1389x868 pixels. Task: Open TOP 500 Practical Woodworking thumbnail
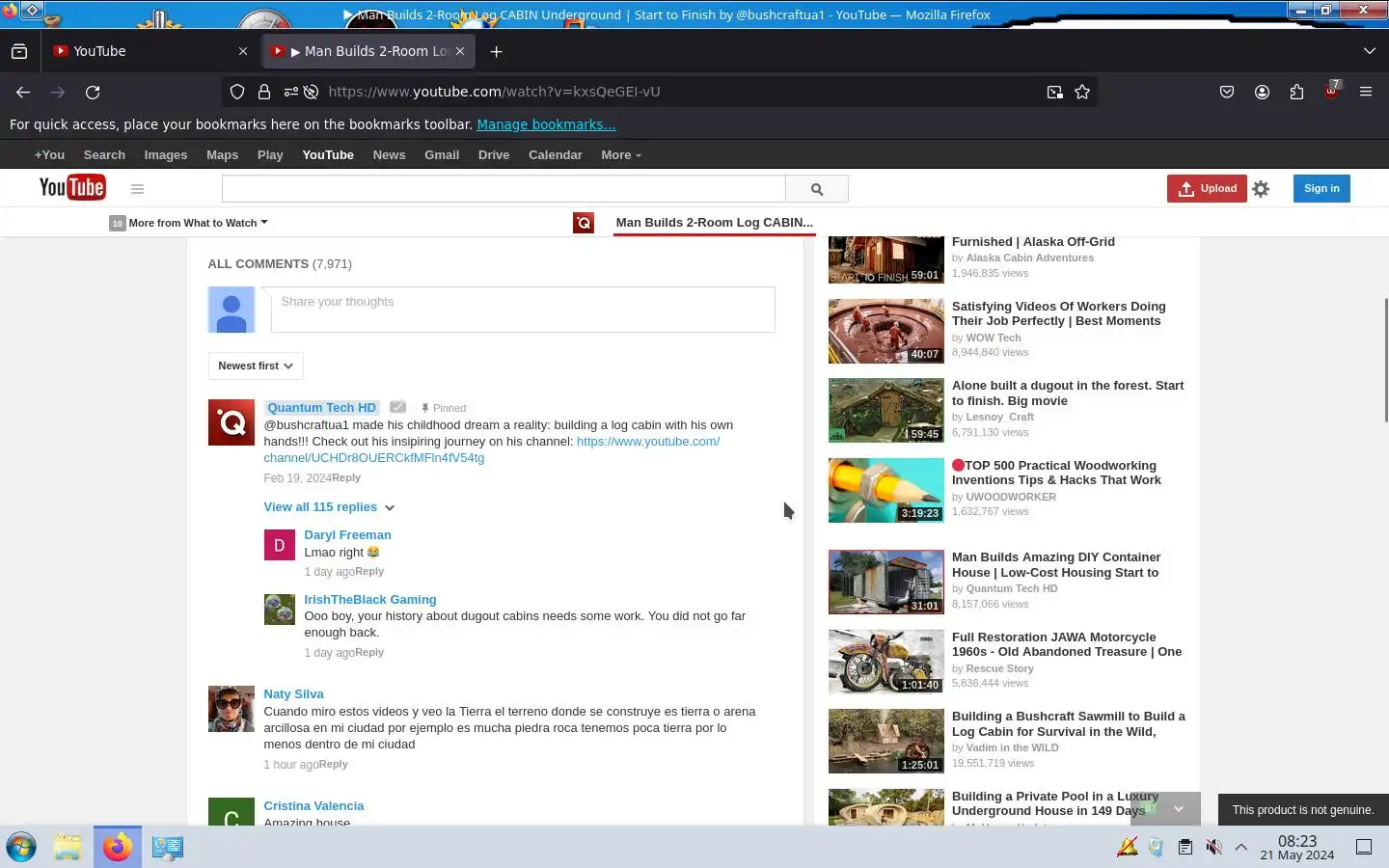[885, 490]
